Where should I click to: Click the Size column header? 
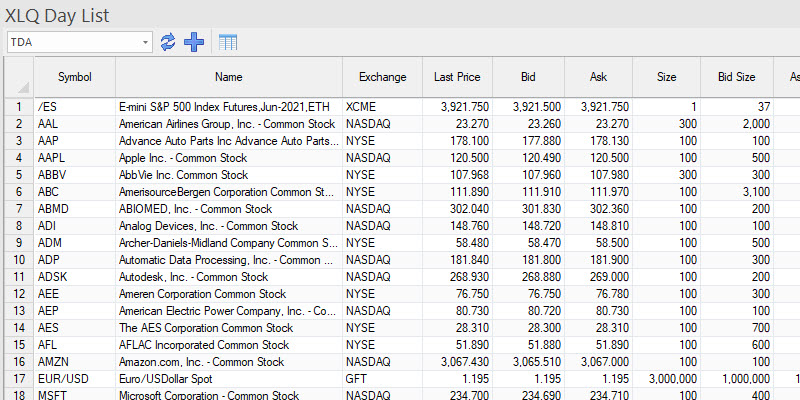coord(666,77)
